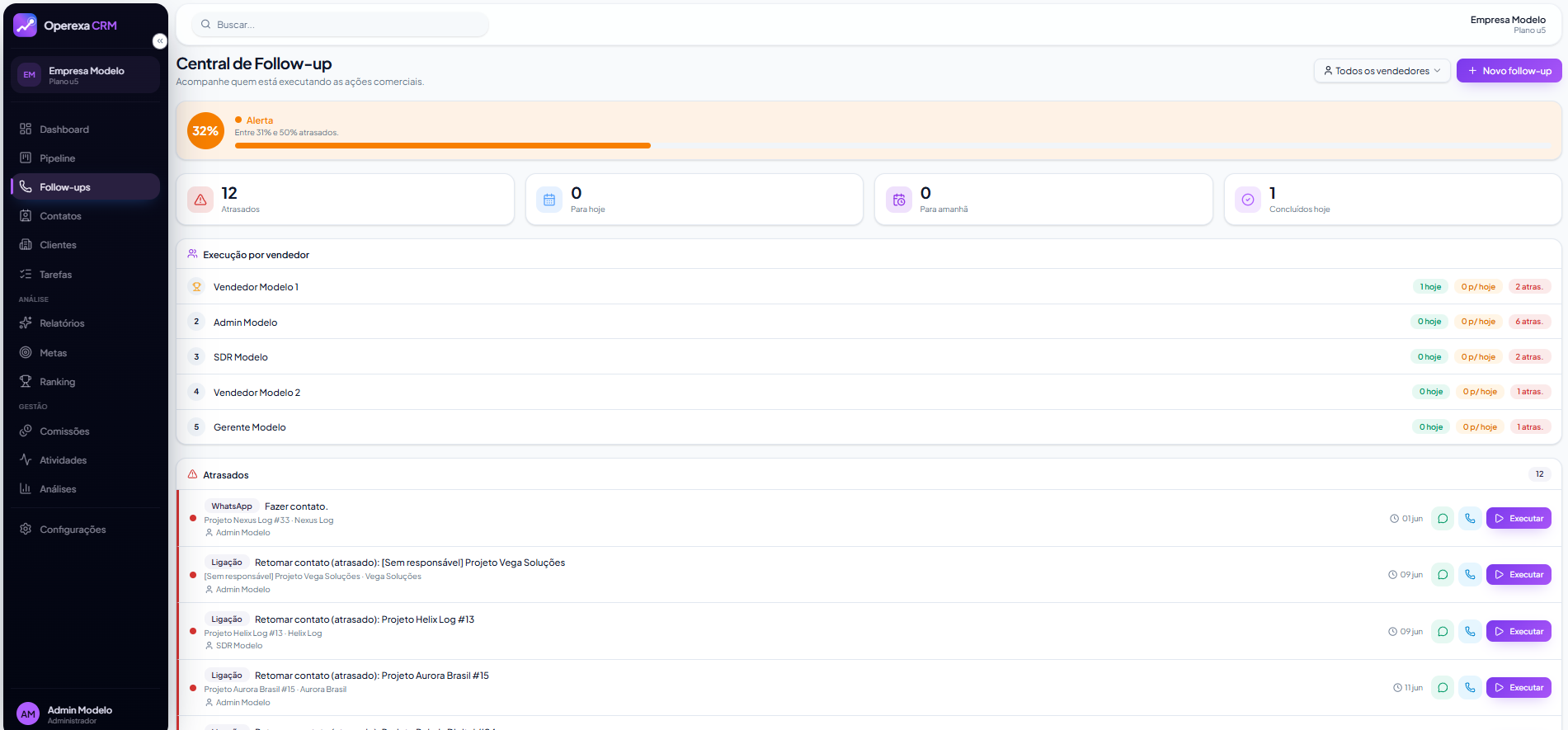Click chat icon for Helix Log #13 follow-up
1568x730 pixels.
click(x=1443, y=632)
